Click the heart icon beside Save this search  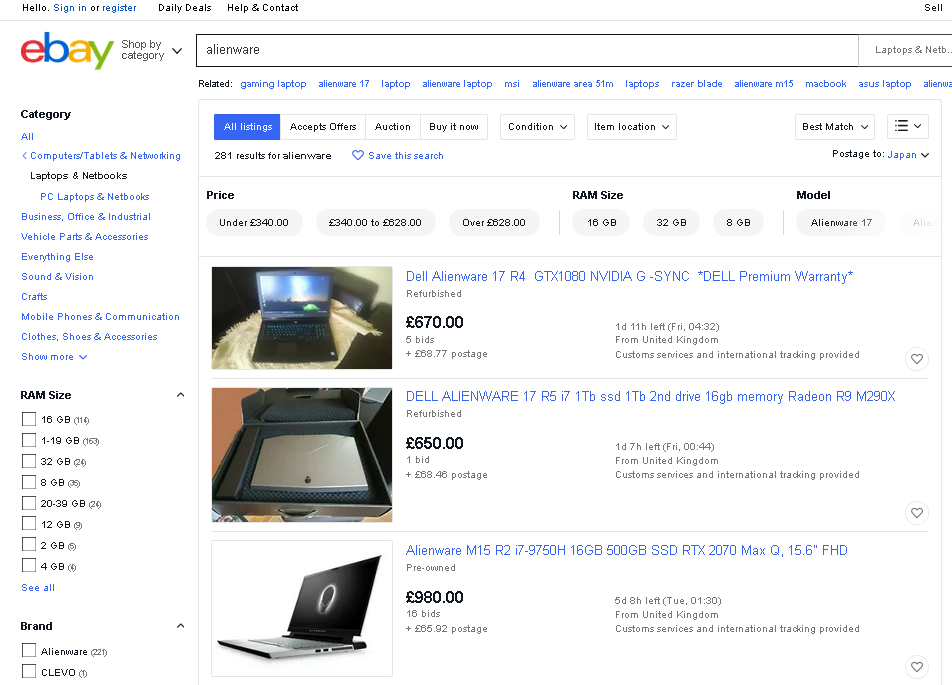click(358, 155)
